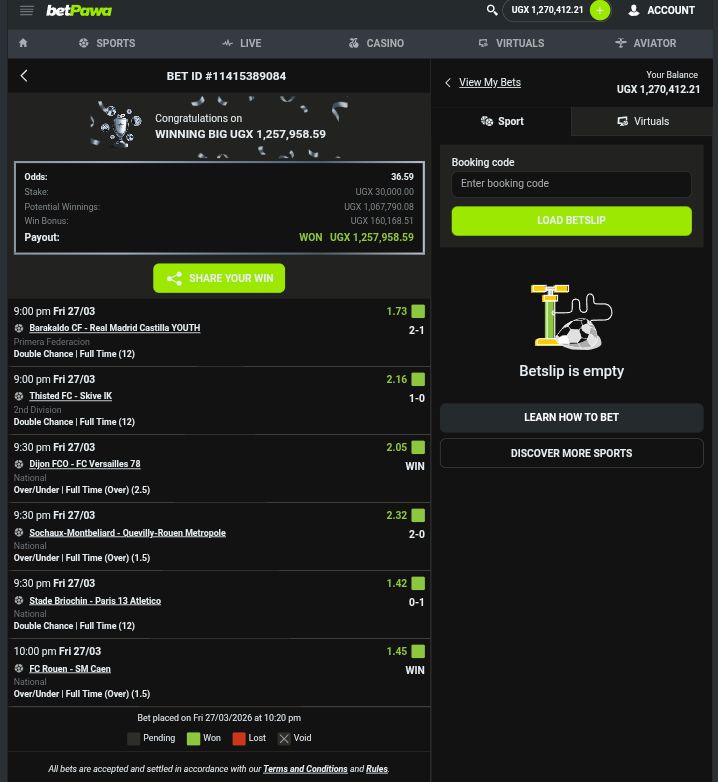Click the Pending legend swatch
This screenshot has width=718, height=782.
click(134, 739)
